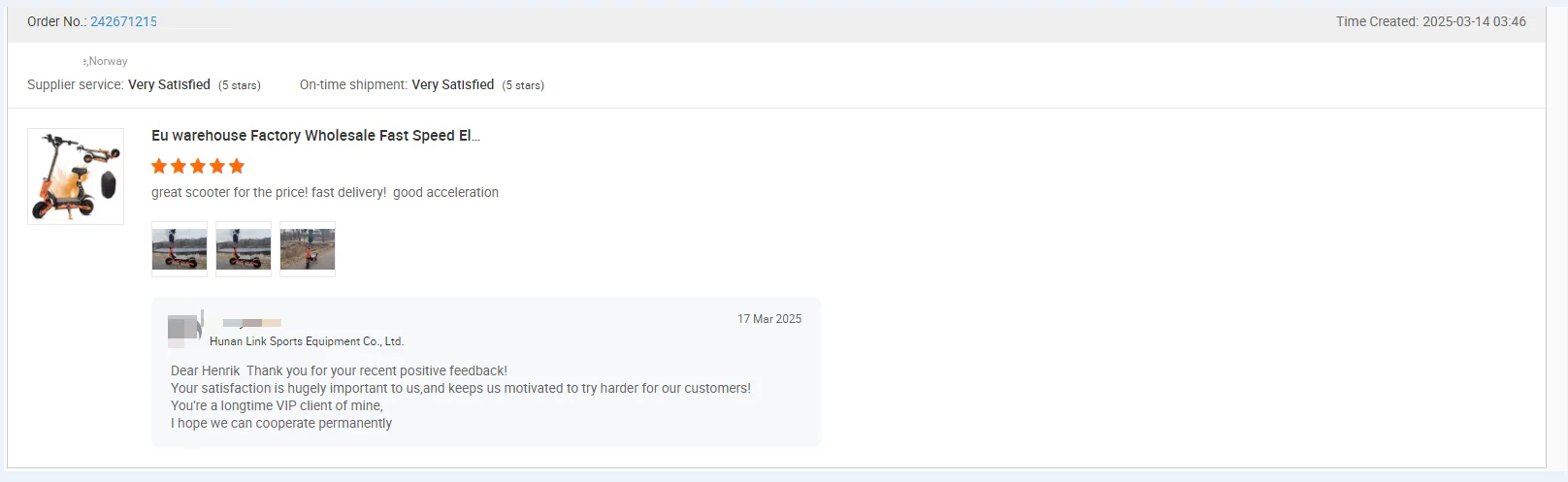Click the third orange rating star
1568x482 pixels.
point(198,166)
